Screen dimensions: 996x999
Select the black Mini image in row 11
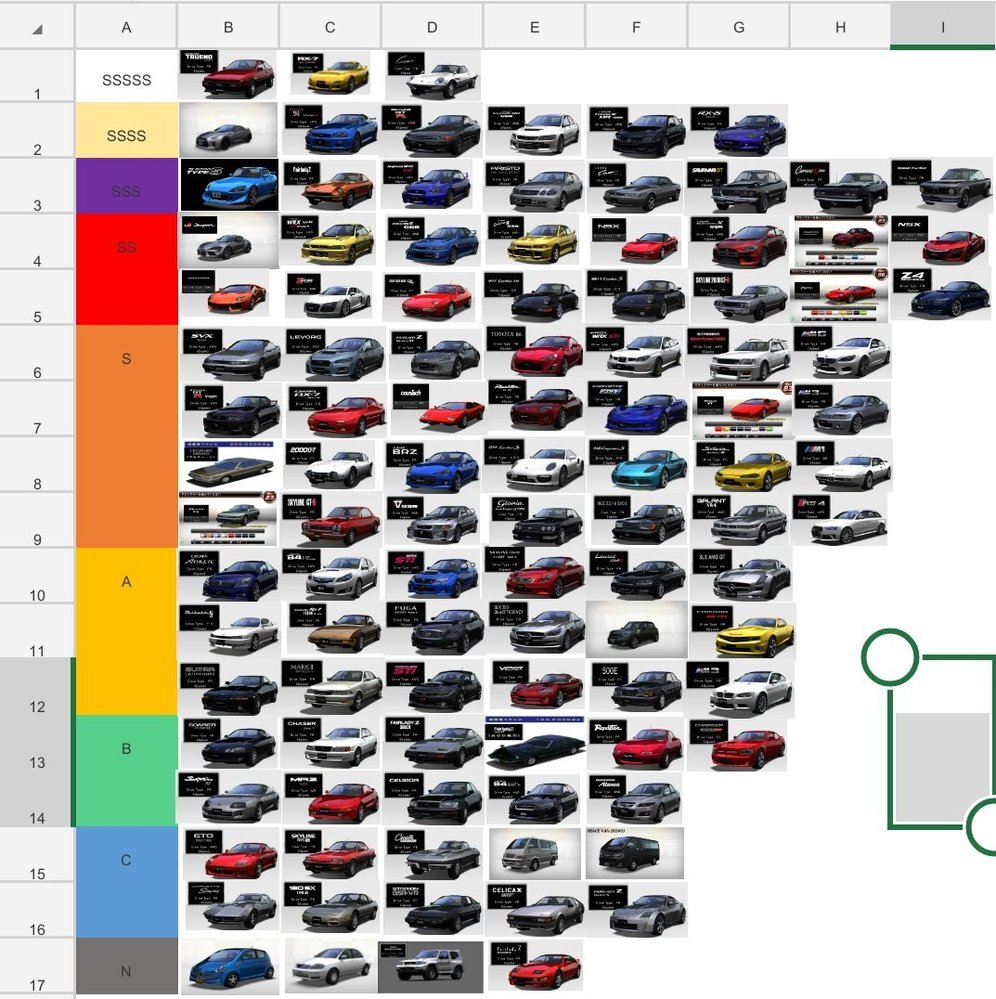[636, 629]
